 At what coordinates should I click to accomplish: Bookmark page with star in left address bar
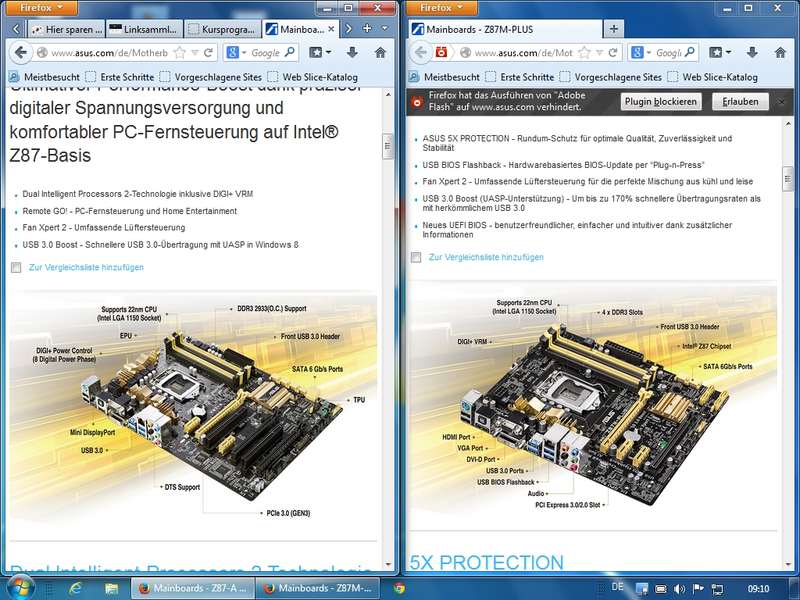(180, 52)
